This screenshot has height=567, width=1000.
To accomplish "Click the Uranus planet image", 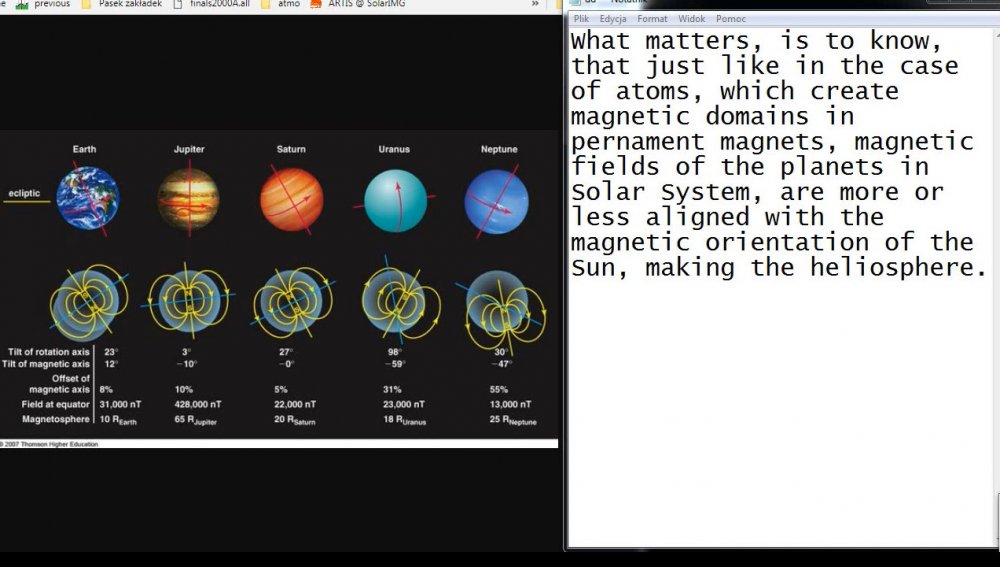I will tap(395, 200).
